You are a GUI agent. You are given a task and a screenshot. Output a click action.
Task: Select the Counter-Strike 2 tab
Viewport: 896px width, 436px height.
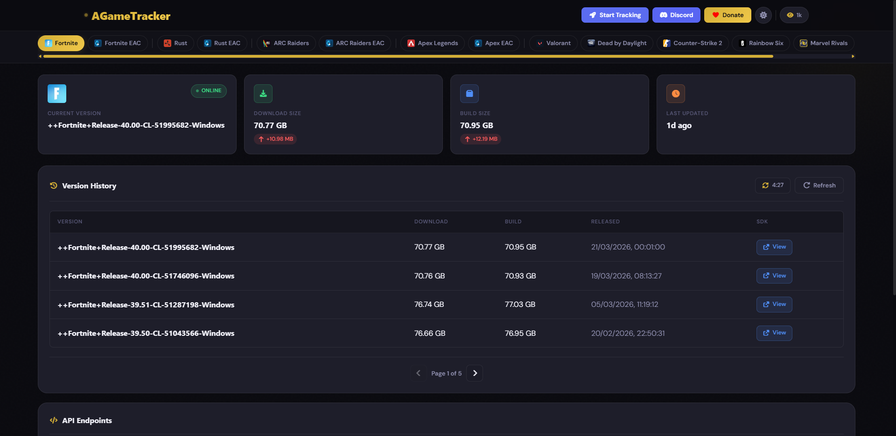692,43
